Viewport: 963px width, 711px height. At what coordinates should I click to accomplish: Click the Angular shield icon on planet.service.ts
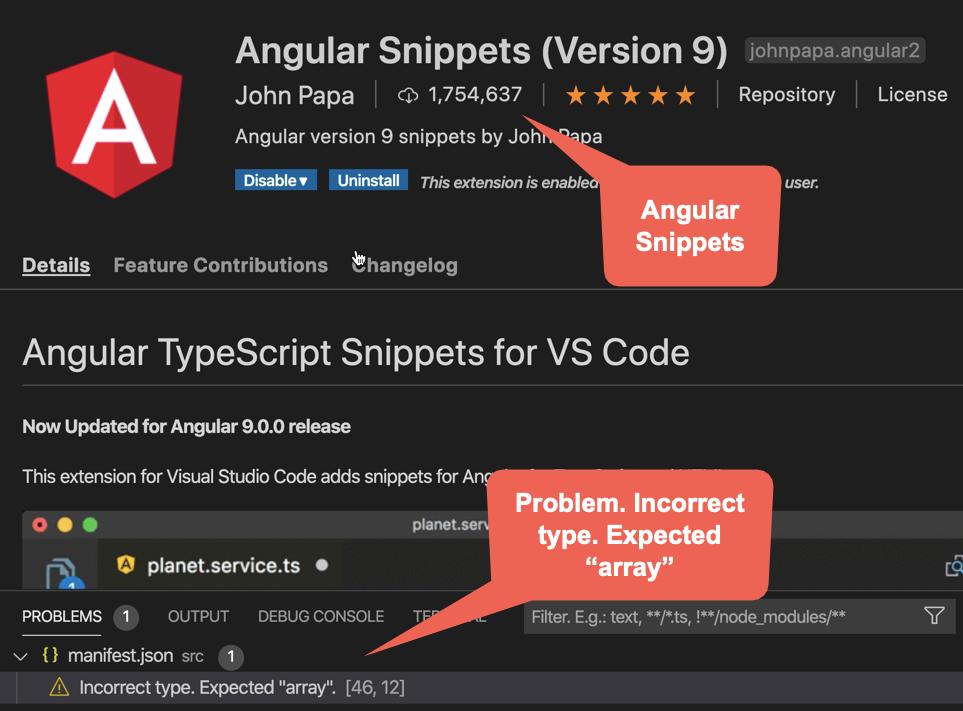[126, 564]
